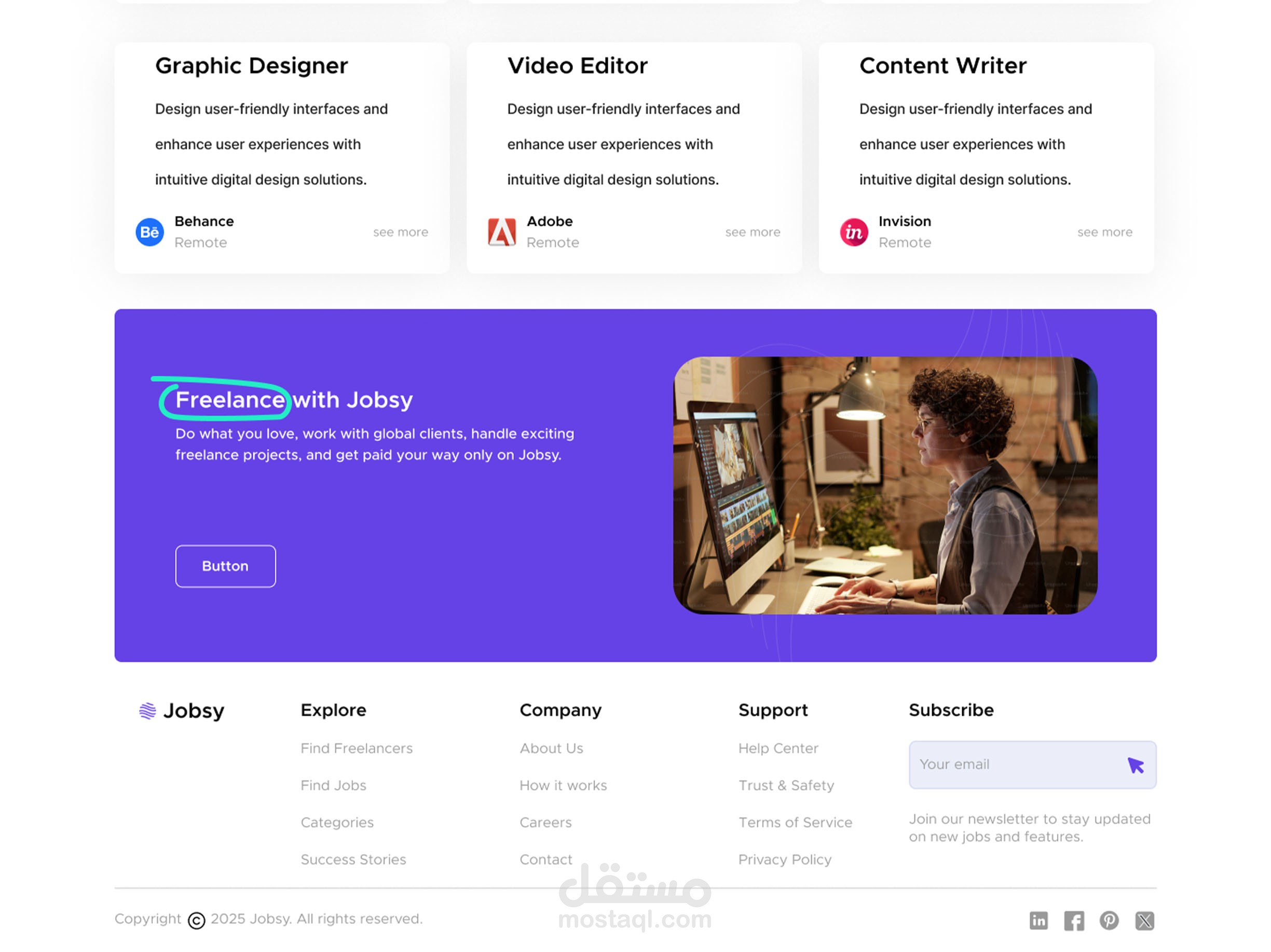
Task: Open the Find Freelancers link
Action: (x=356, y=748)
